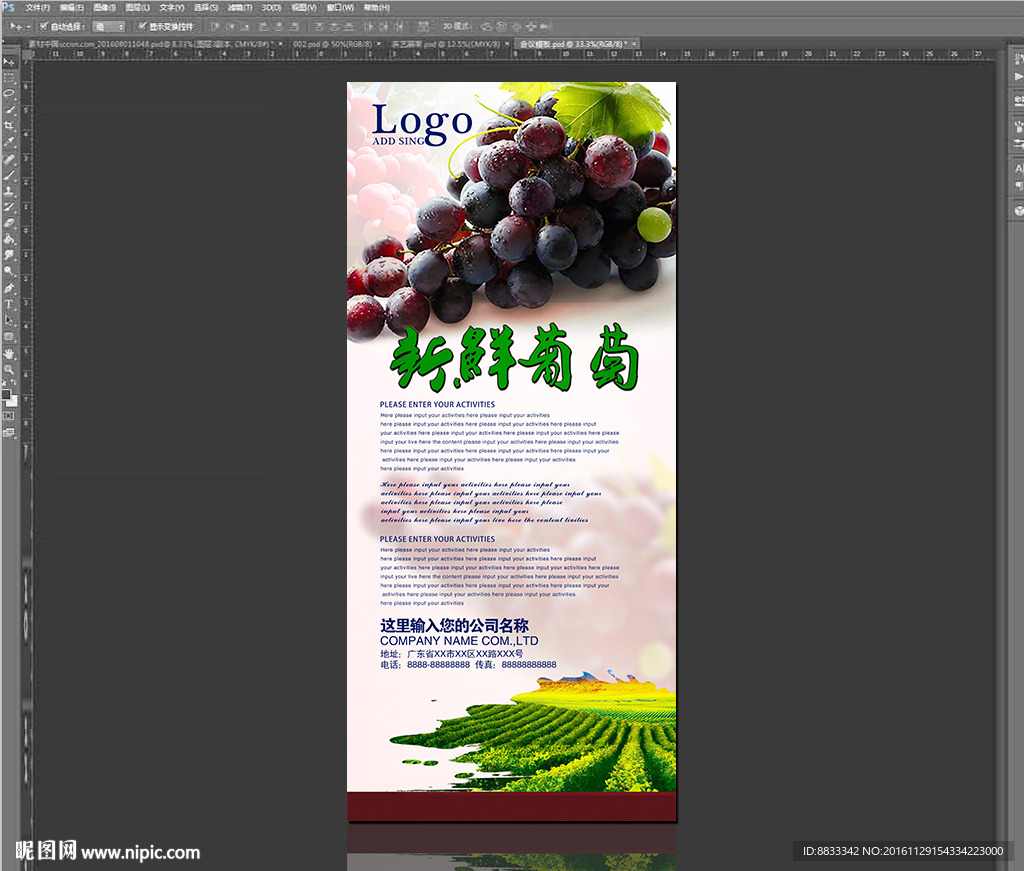Open the 图像(I) menu
The width and height of the screenshot is (1024, 871).
coord(104,7)
